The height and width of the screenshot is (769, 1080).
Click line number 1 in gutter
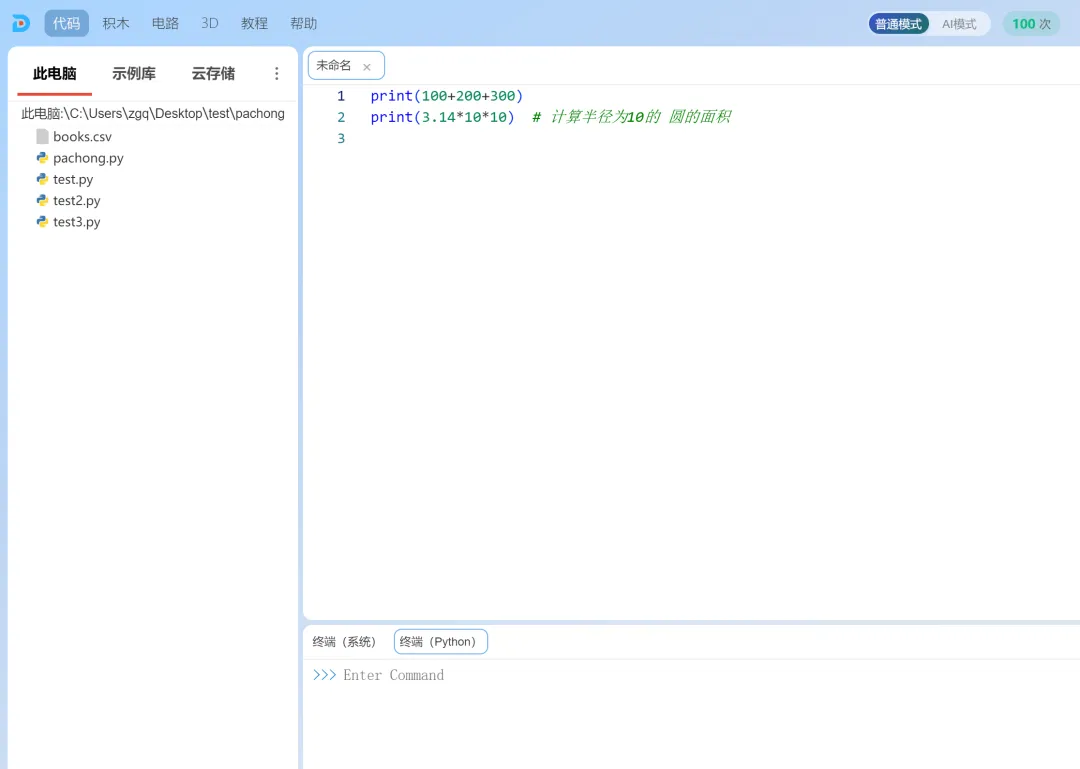341,96
